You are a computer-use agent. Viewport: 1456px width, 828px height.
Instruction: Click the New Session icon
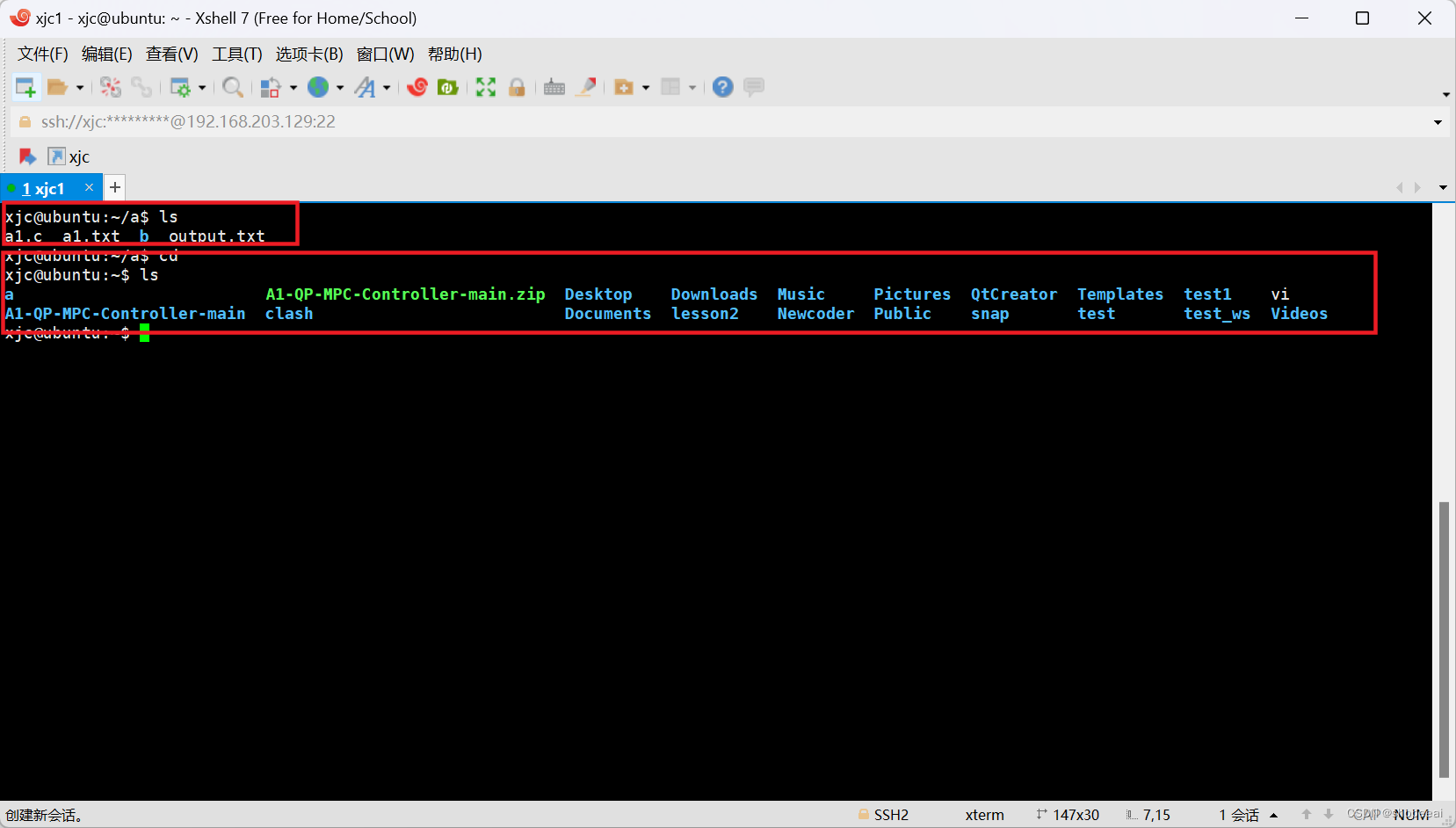(x=25, y=87)
